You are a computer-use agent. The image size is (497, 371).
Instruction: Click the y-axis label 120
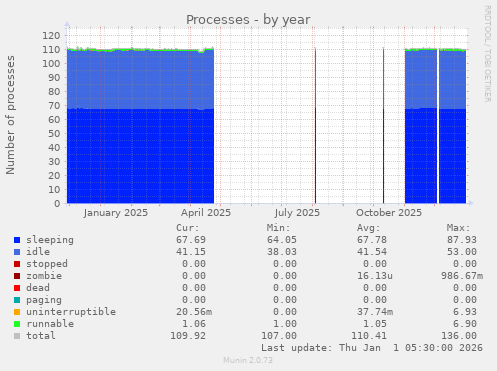click(51, 36)
